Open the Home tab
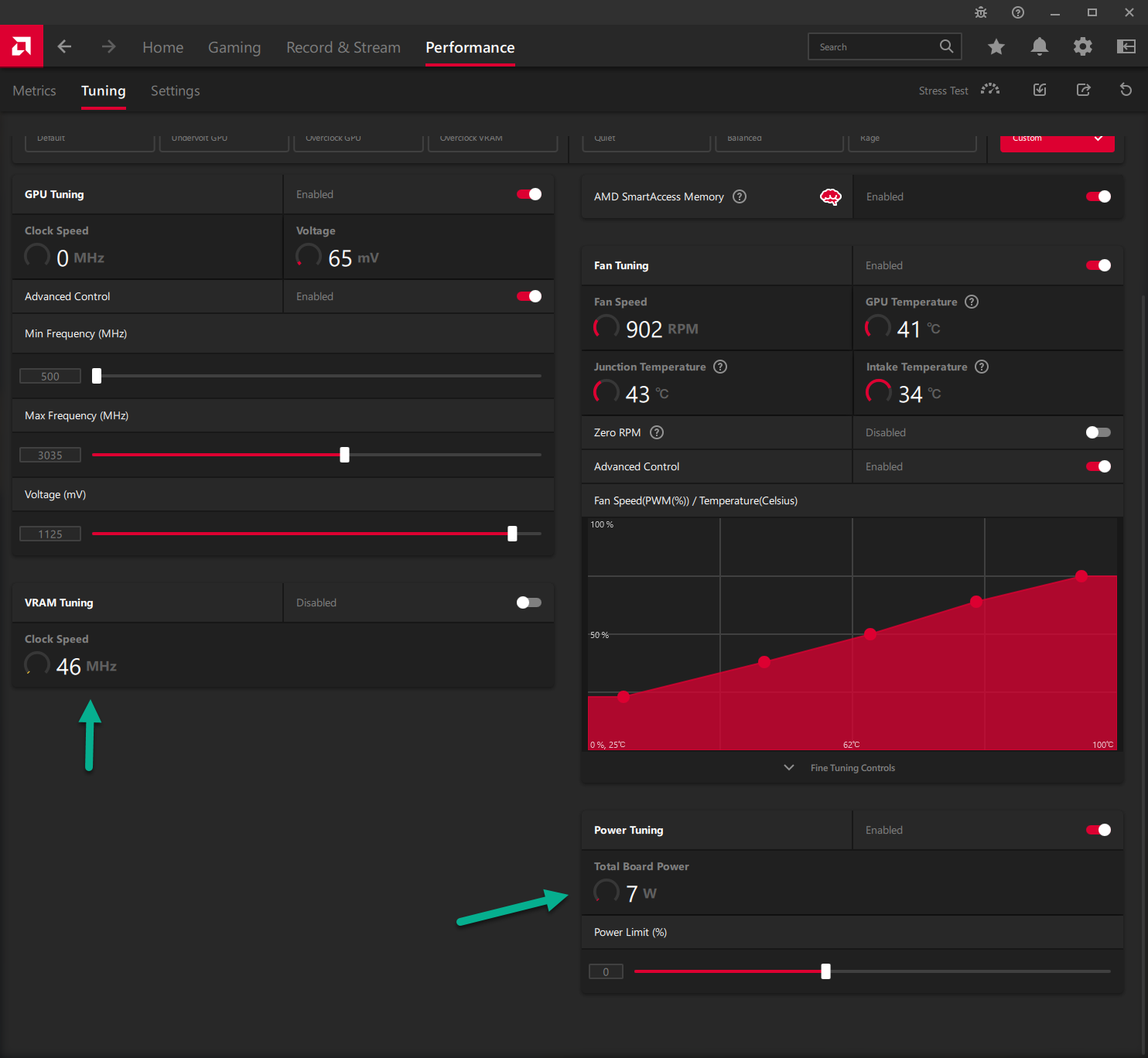The height and width of the screenshot is (1058, 1148). coord(162,47)
